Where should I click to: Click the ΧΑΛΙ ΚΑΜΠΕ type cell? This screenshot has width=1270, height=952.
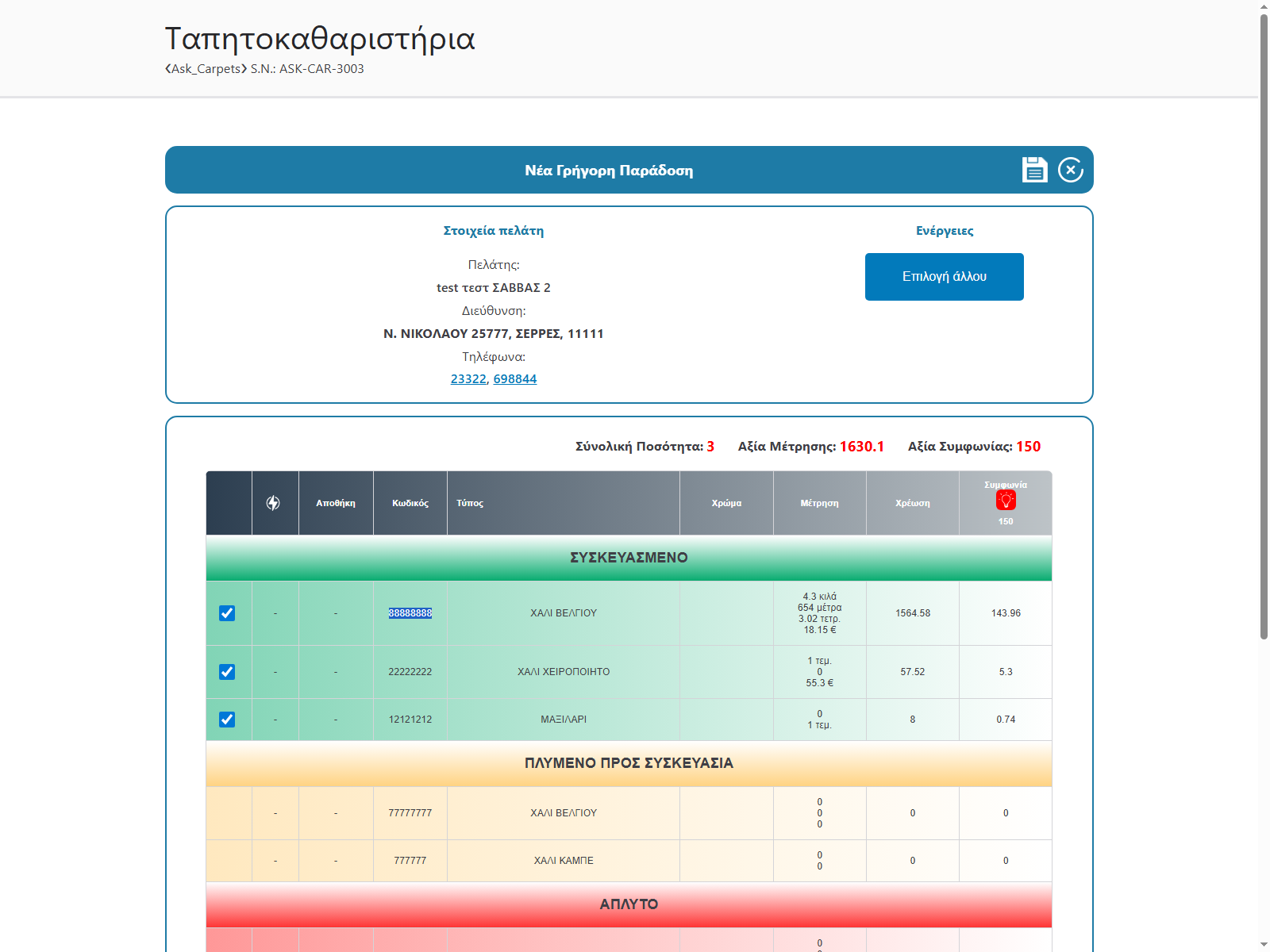pyautogui.click(x=564, y=861)
